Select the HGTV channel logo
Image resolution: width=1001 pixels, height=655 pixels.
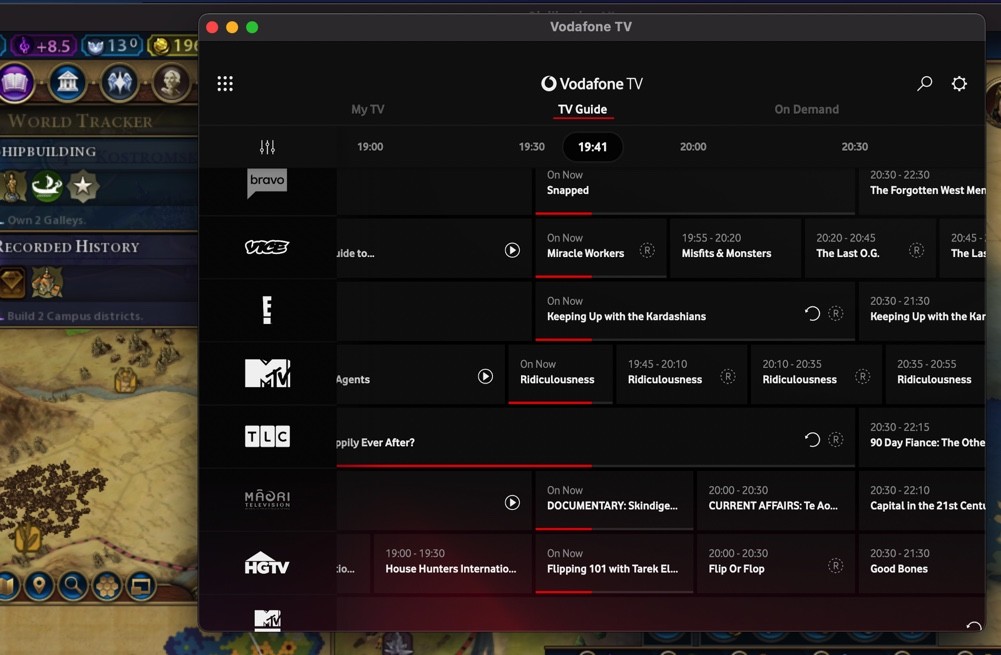point(267,563)
